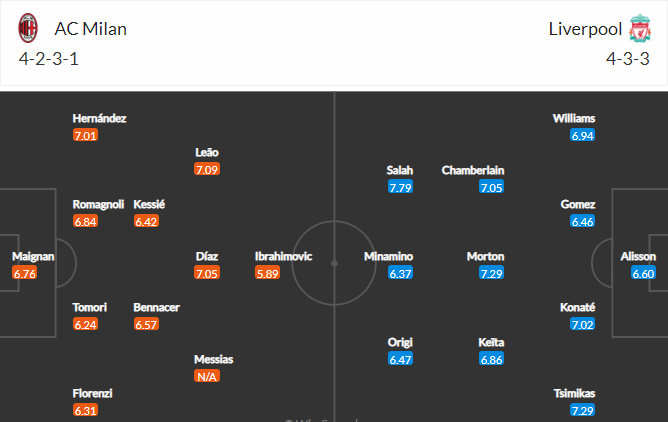Click Messias's N/A rating badge
Viewport: 668px width, 422px height.
[207, 376]
